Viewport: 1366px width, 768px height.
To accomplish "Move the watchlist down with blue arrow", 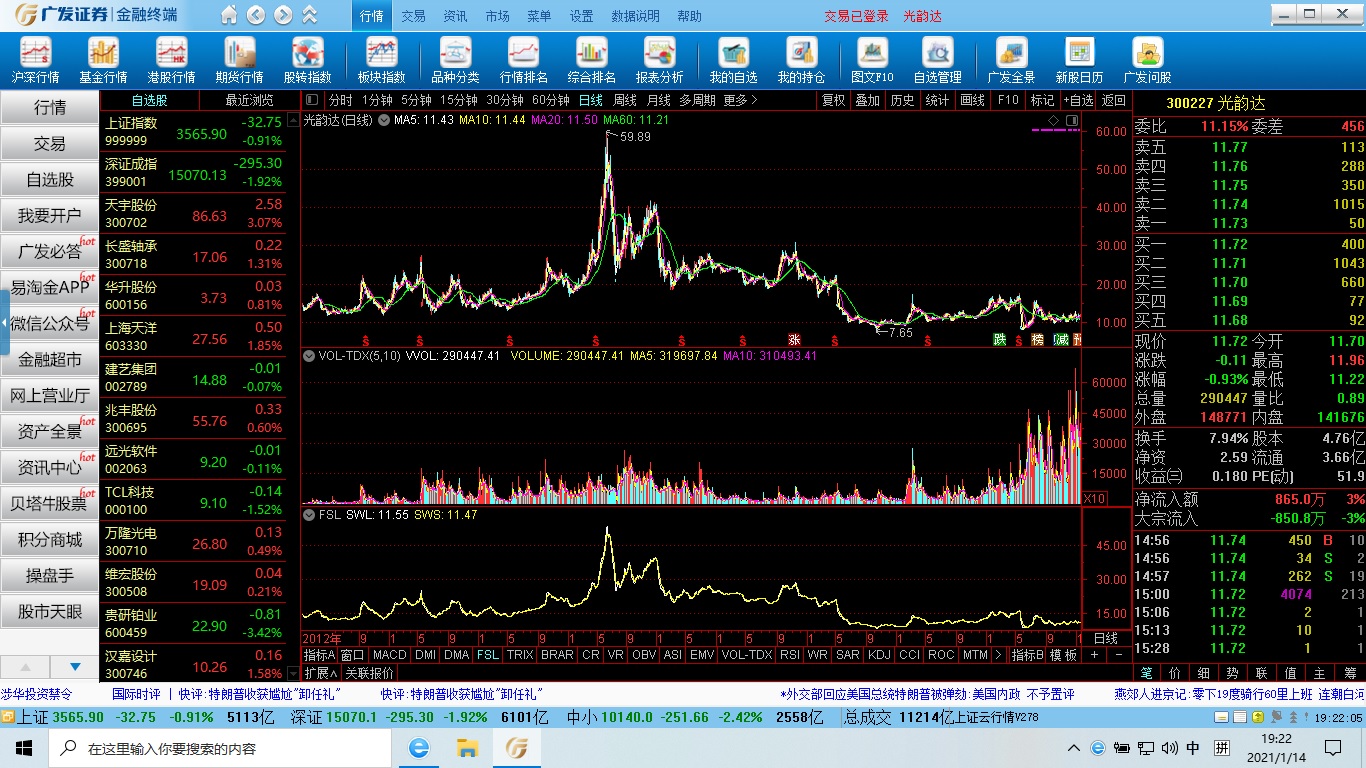I will pyautogui.click(x=75, y=667).
